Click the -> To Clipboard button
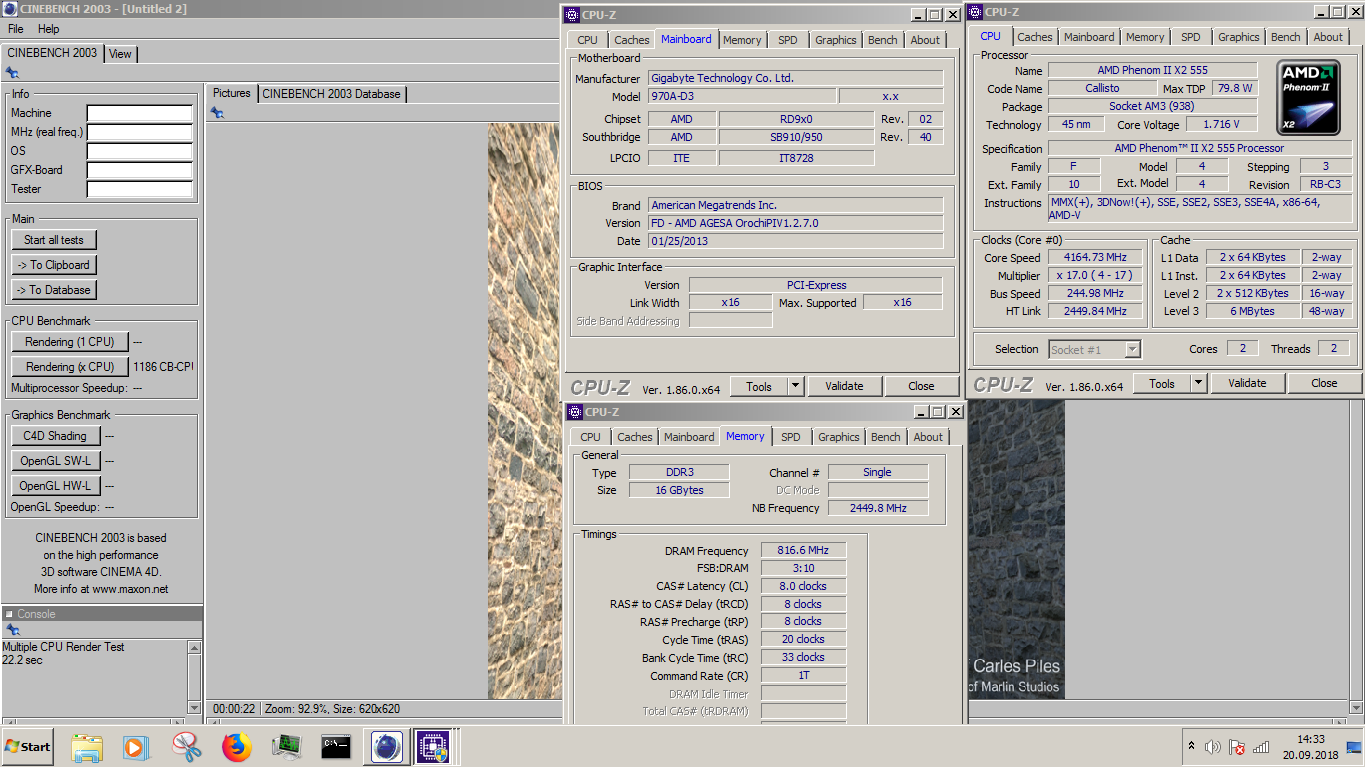 click(54, 265)
